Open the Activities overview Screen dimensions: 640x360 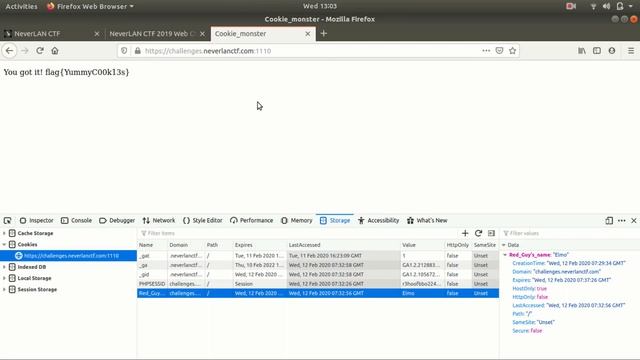tap(21, 6)
